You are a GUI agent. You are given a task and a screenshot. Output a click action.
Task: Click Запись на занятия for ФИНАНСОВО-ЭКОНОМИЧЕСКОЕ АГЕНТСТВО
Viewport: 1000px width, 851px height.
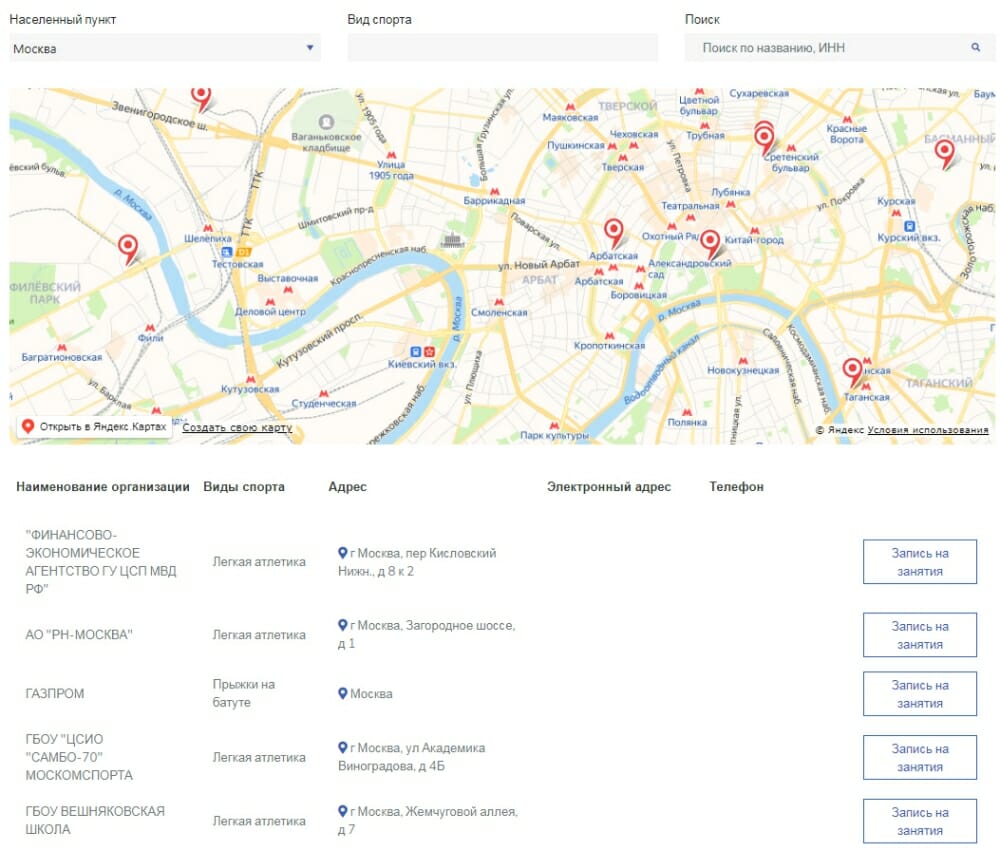[x=920, y=562]
